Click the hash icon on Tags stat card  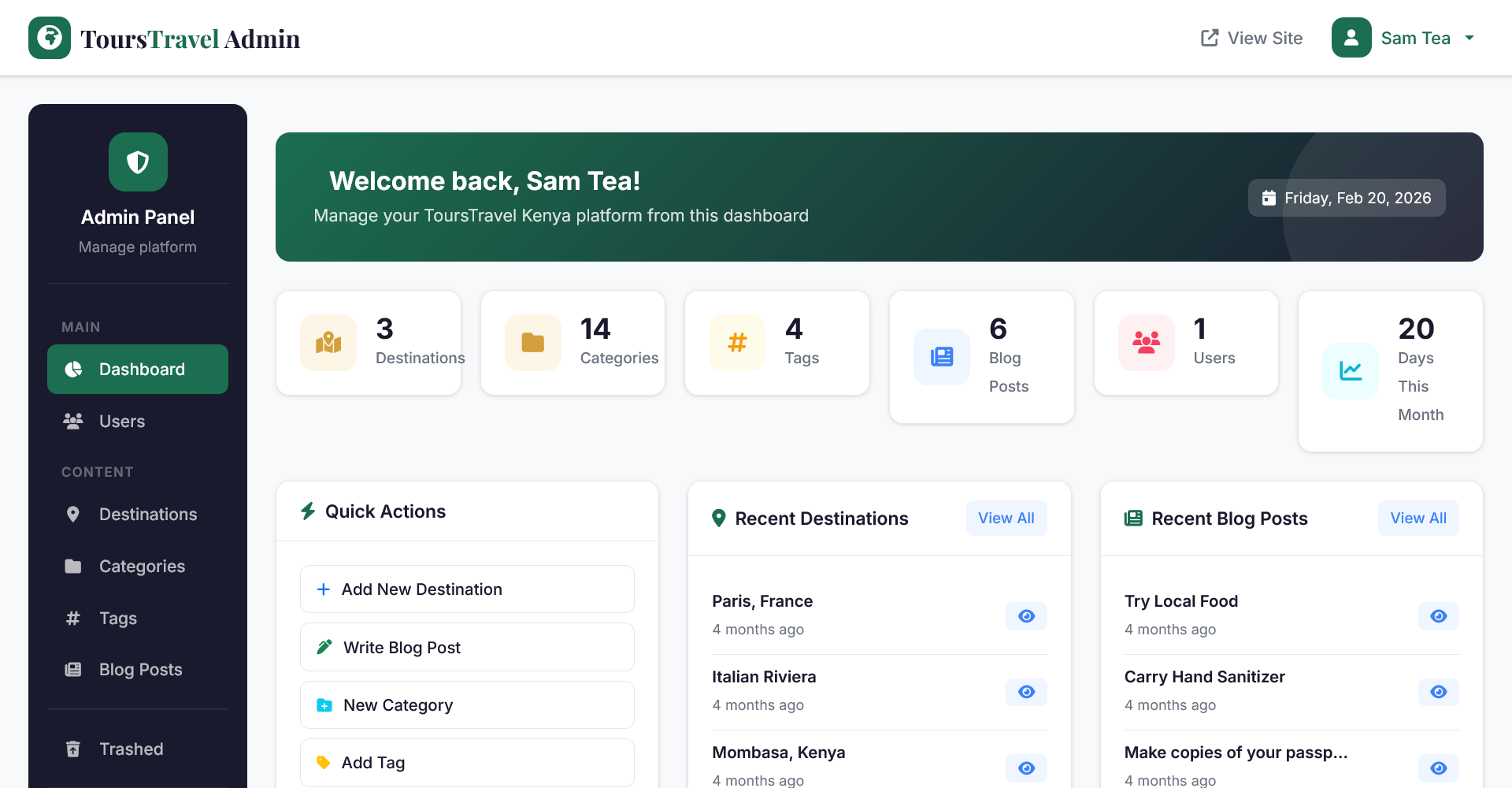point(737,343)
